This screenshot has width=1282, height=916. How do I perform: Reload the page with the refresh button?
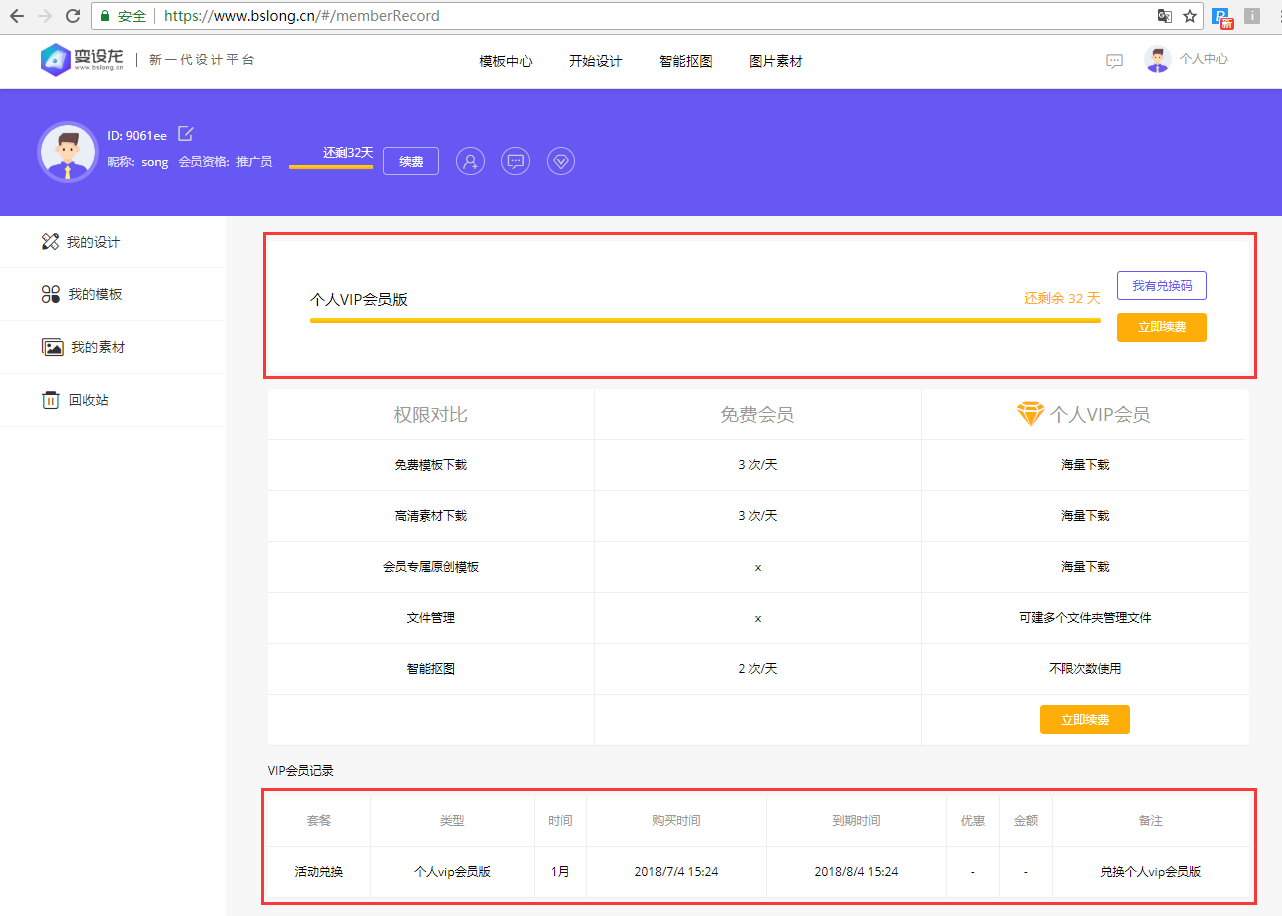(73, 16)
